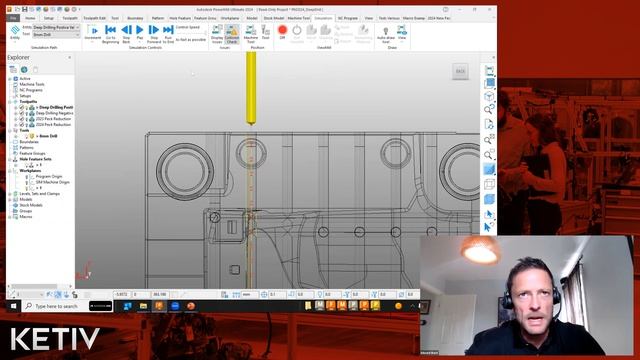Toggle lightbulb for 8mm Drill tool

pos(27,136)
